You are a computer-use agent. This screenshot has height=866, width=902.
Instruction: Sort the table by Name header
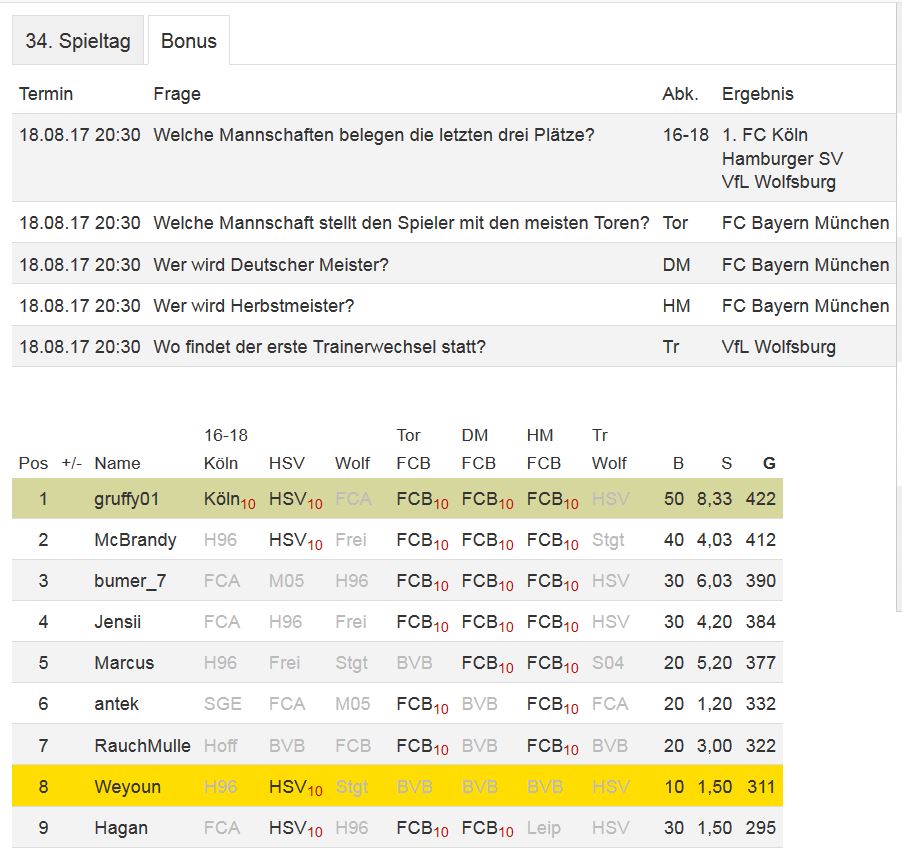pyautogui.click(x=117, y=463)
